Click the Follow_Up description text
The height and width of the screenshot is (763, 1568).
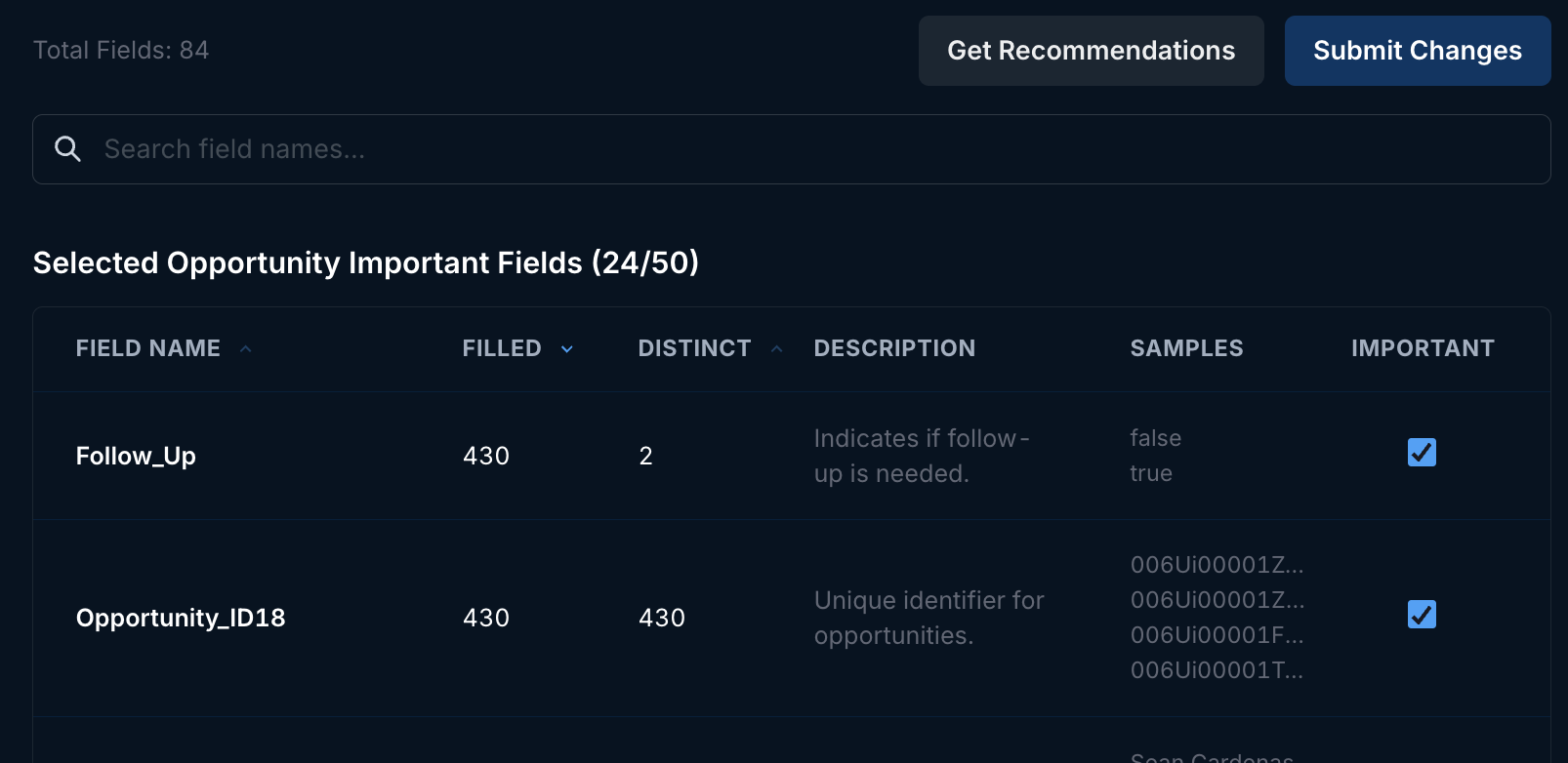coord(921,456)
